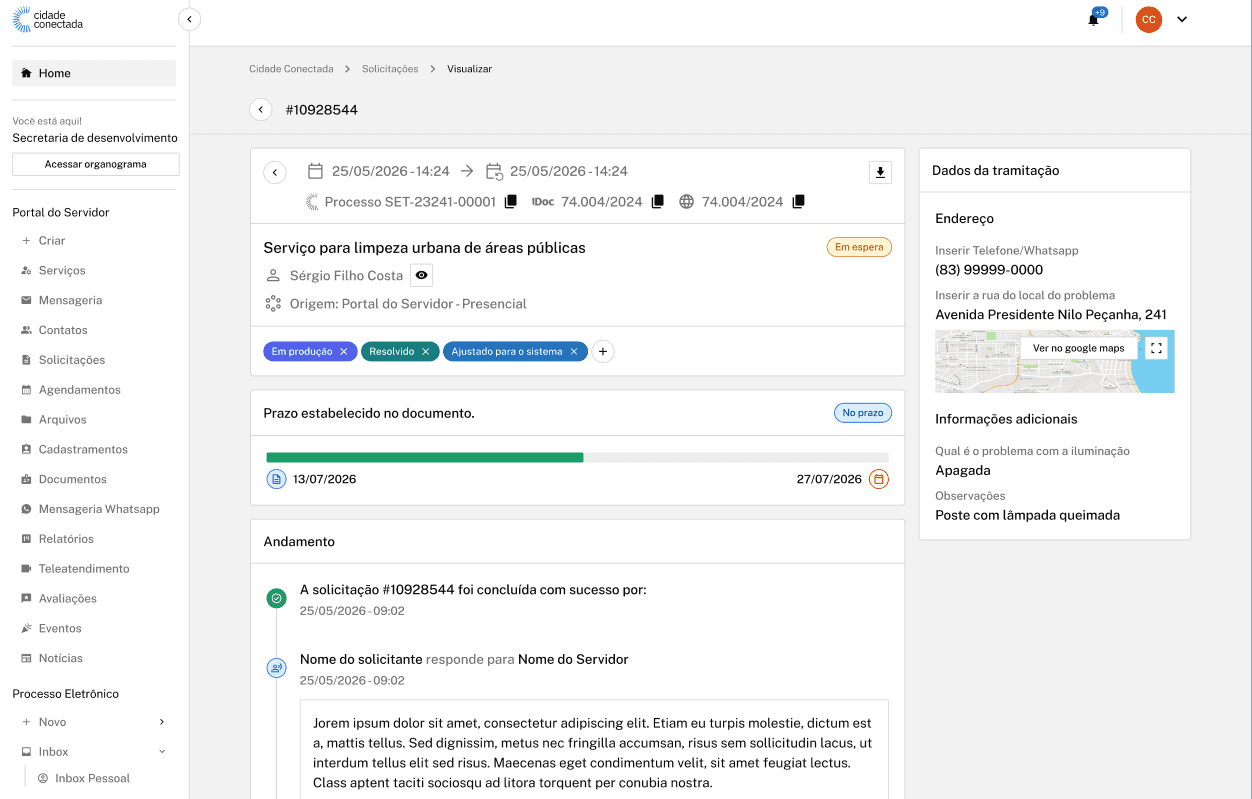Add a new tag with plus button
The image size is (1252, 799).
tap(602, 352)
